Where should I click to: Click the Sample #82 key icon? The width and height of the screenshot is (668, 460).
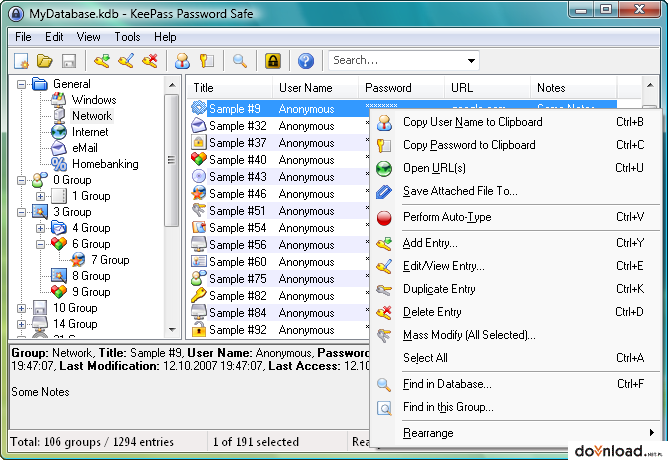tap(199, 295)
